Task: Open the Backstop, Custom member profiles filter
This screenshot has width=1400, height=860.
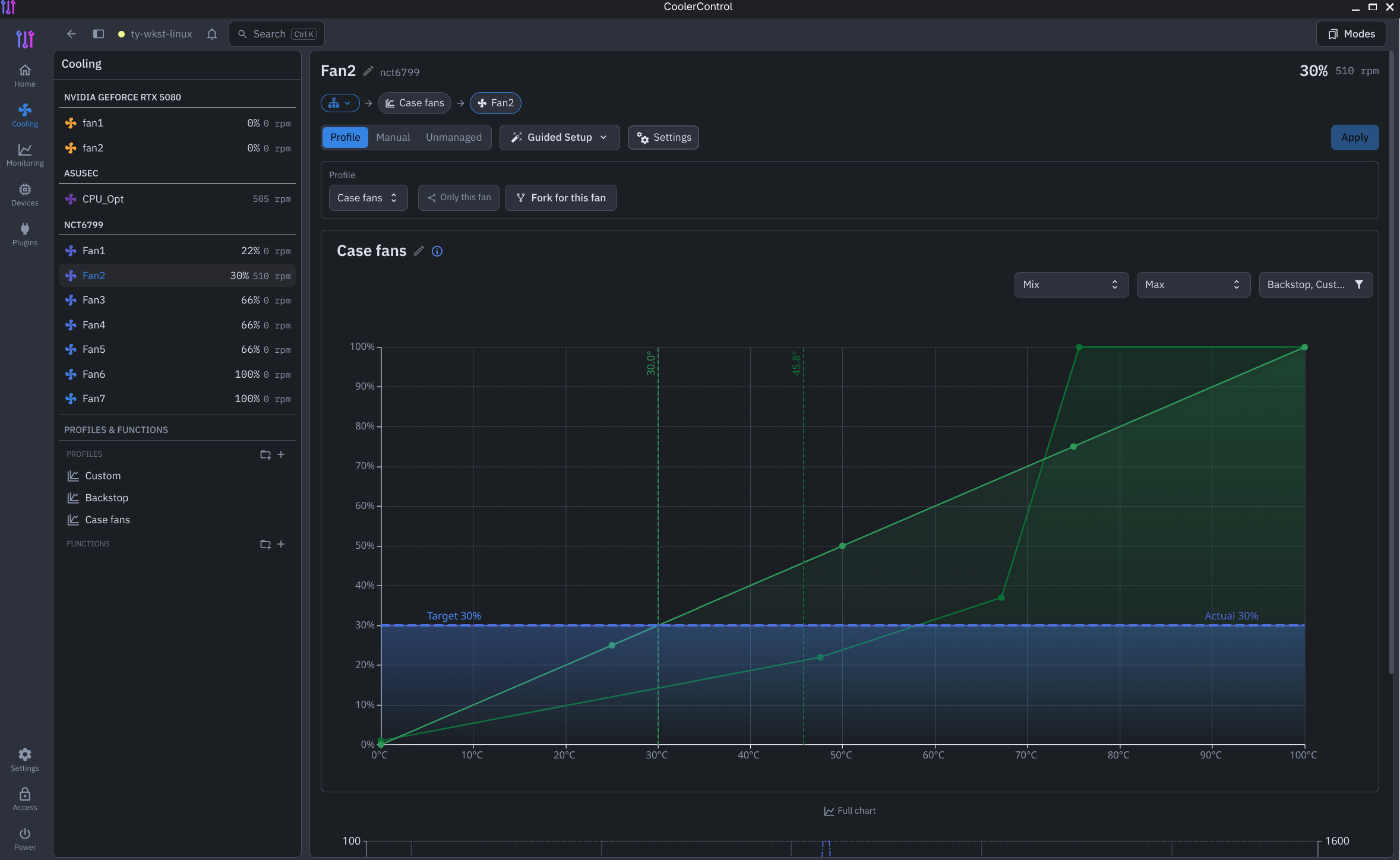Action: coord(1316,284)
